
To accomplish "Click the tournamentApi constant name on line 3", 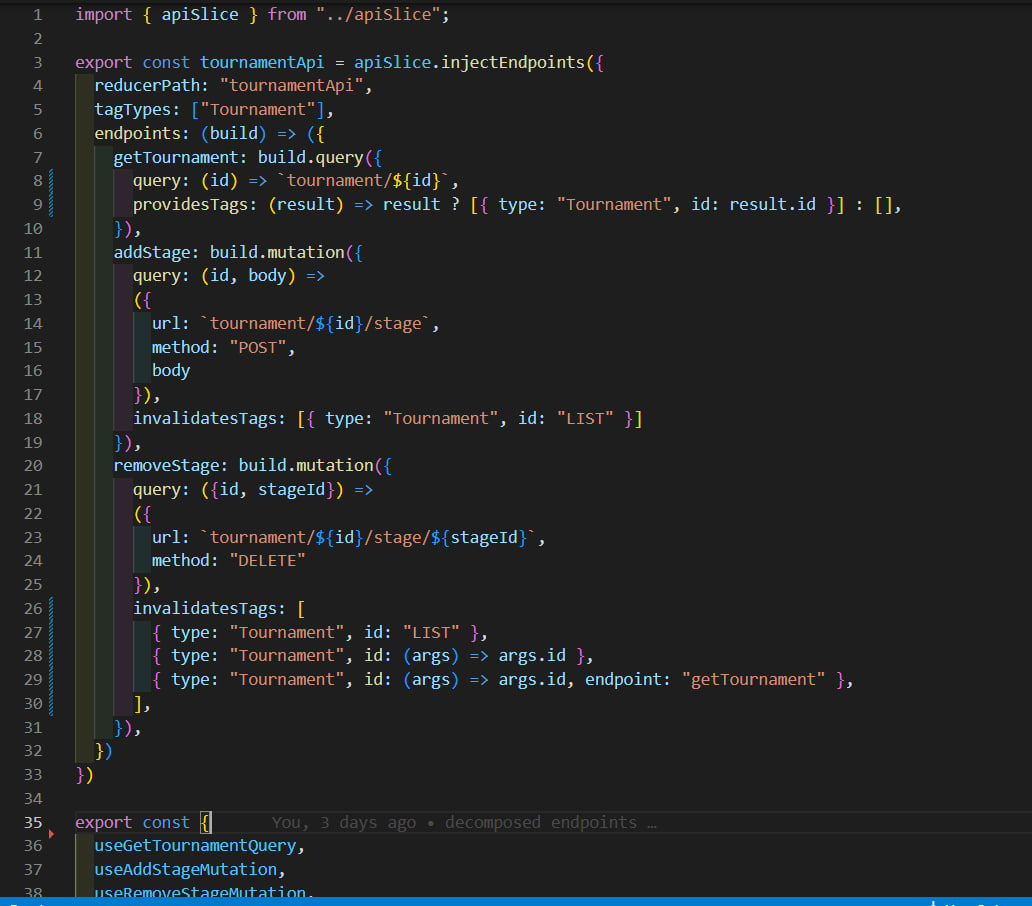I will (261, 62).
